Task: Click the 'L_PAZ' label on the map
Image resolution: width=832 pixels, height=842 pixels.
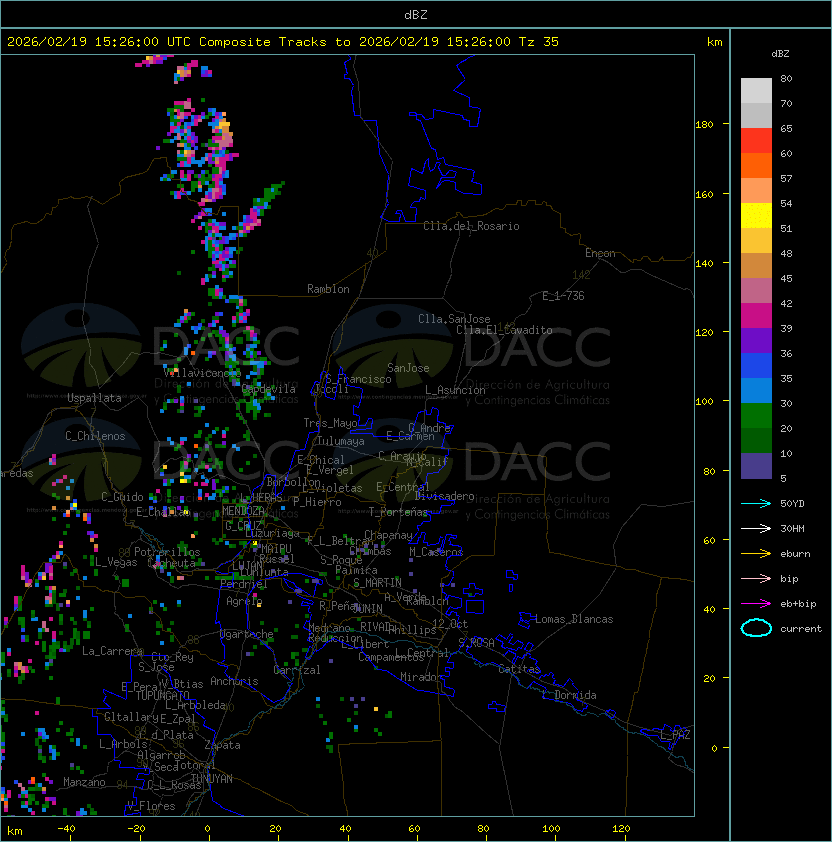Action: [x=675, y=735]
